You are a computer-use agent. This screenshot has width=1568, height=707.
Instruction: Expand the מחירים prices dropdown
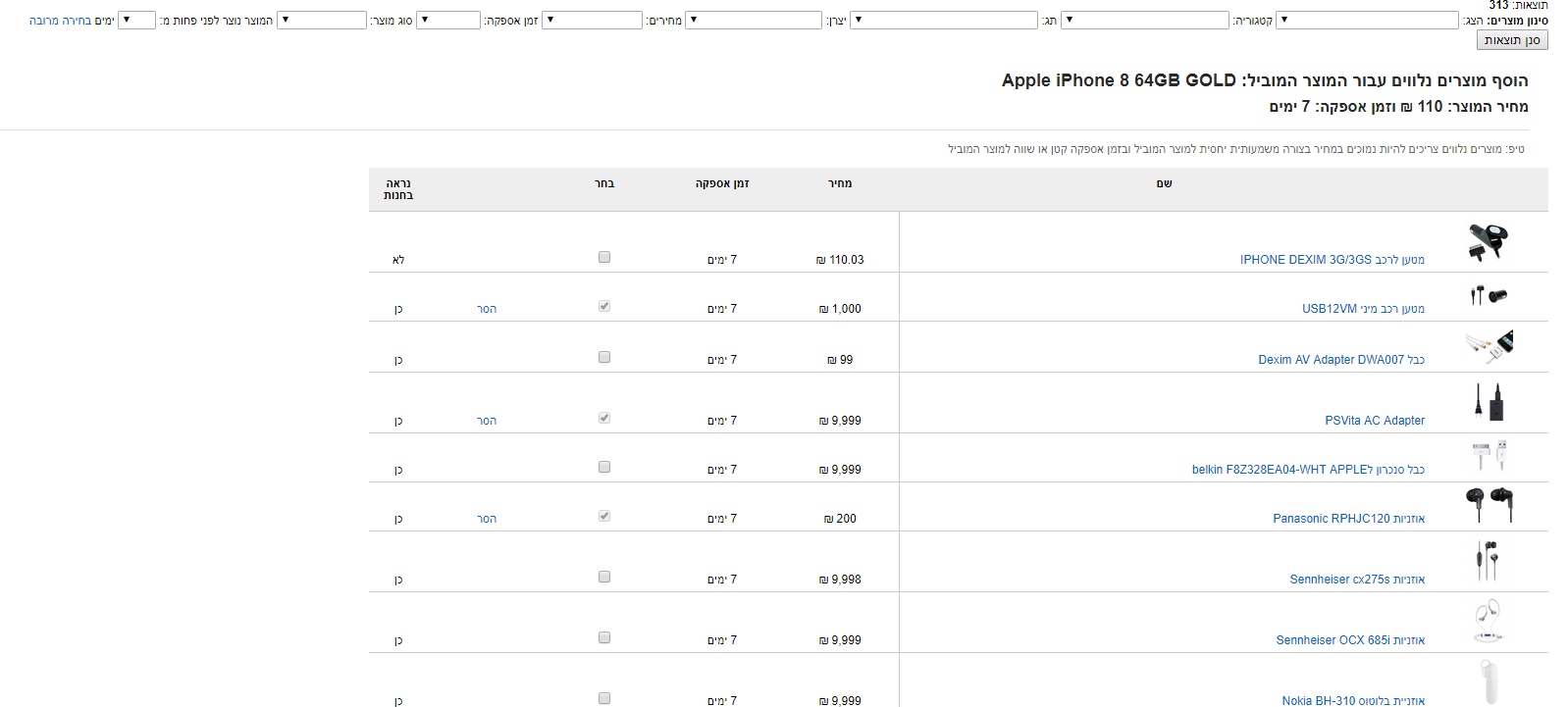592,20
